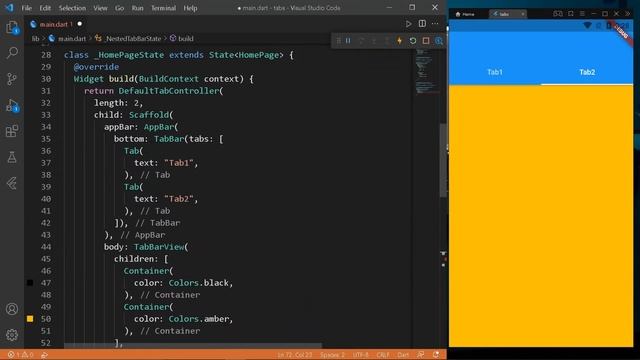Image resolution: width=640 pixels, height=360 pixels.
Task: Click the hamburger menu in emulator title bar
Action: (x=582, y=14)
